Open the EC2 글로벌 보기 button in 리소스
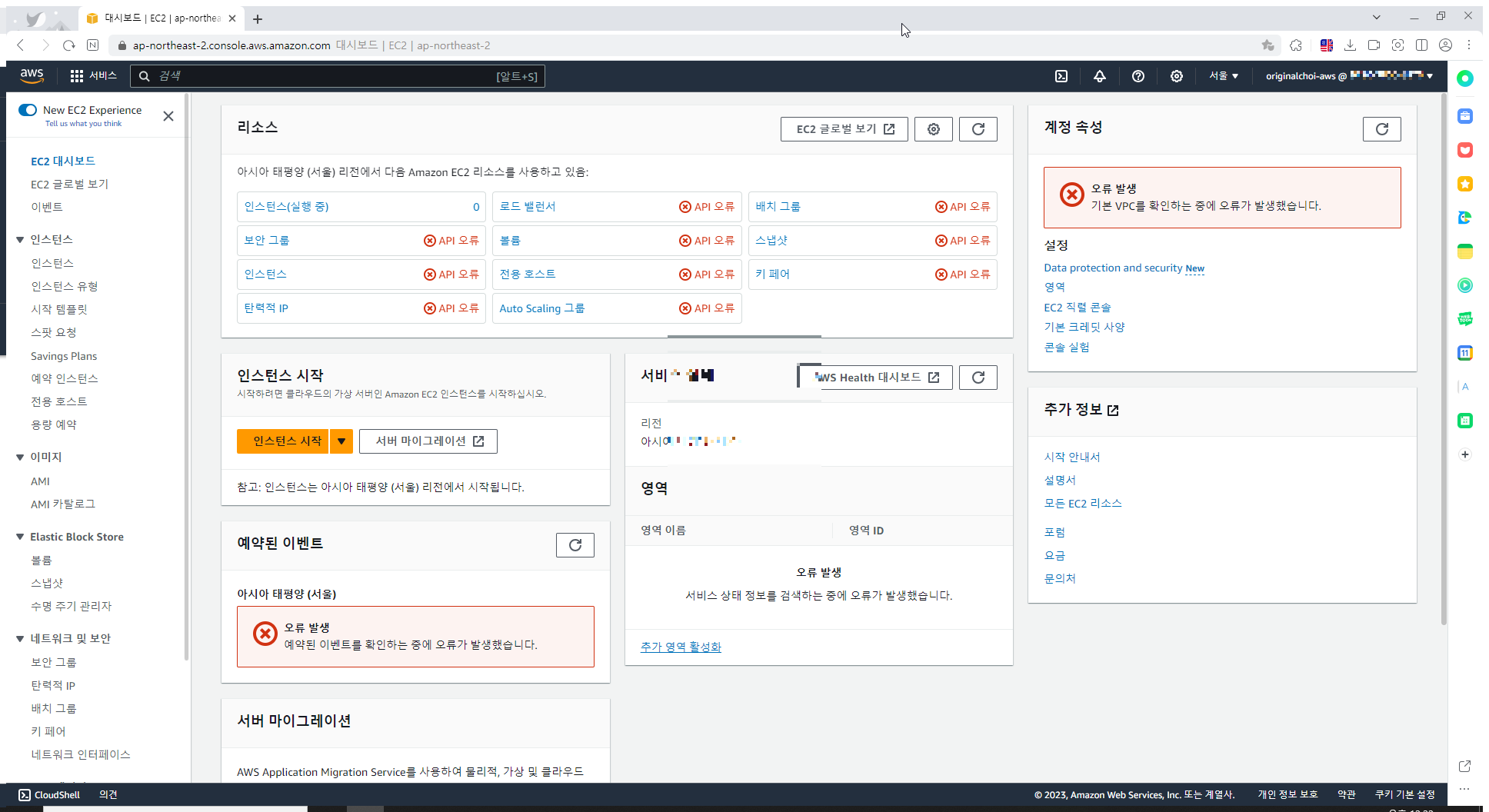This screenshot has height=812, width=1489. [x=844, y=129]
